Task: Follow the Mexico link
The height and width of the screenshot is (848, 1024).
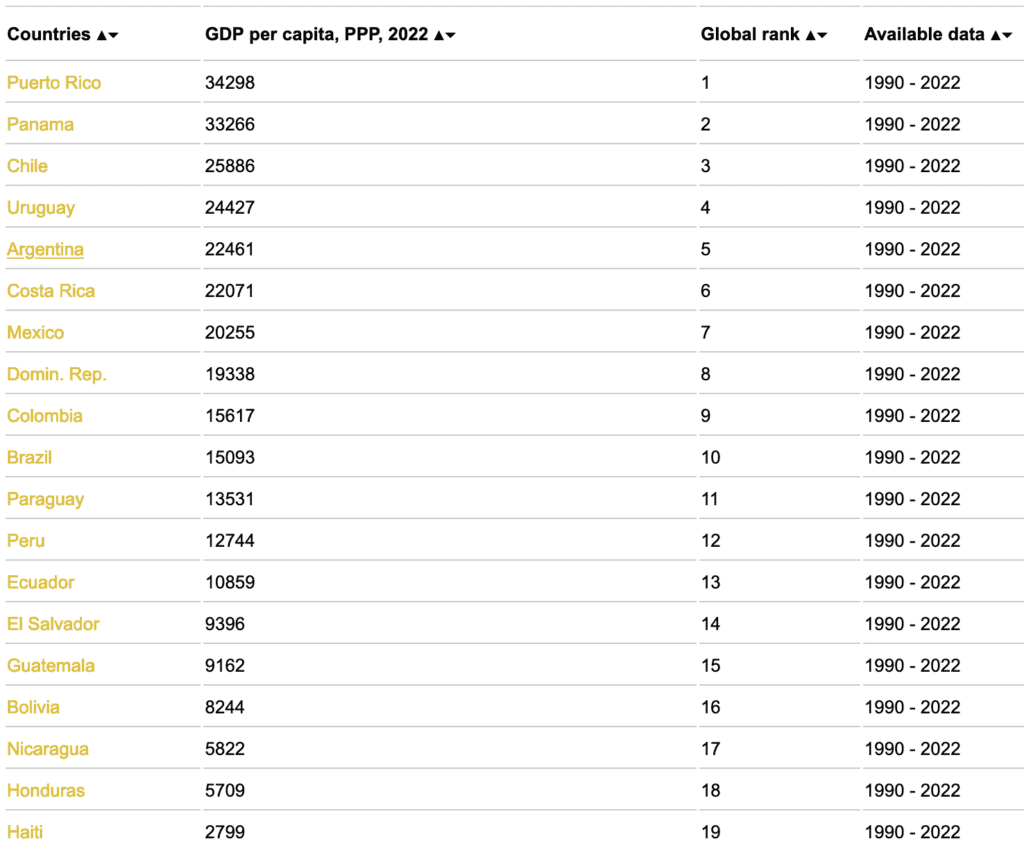Action: click(x=35, y=333)
